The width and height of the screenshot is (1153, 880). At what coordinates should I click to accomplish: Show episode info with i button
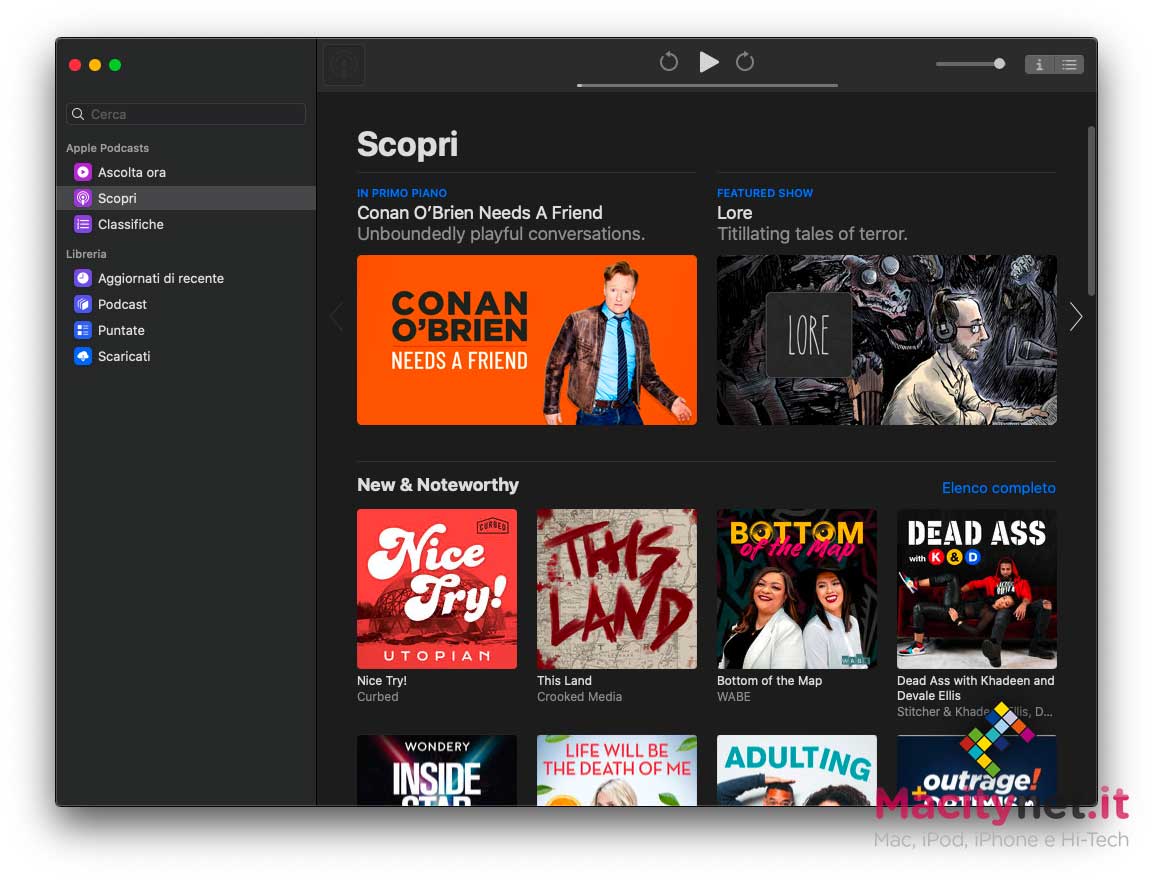pos(1039,65)
